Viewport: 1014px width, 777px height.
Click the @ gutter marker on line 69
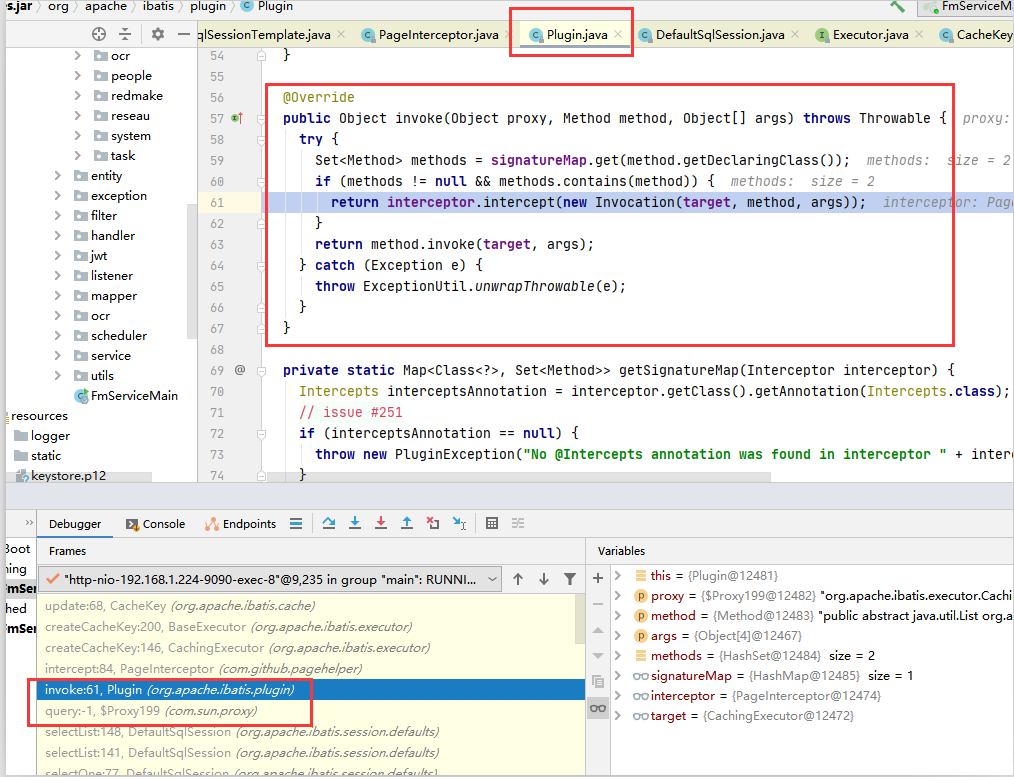pos(240,370)
